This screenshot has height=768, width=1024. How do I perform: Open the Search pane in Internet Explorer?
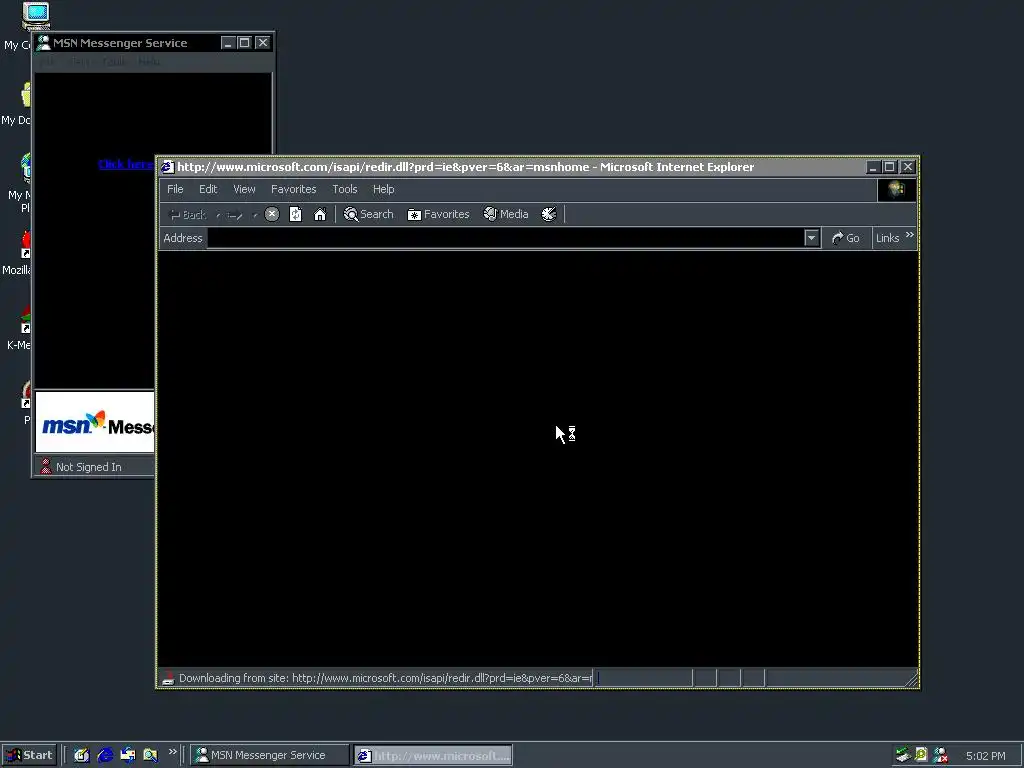(368, 214)
